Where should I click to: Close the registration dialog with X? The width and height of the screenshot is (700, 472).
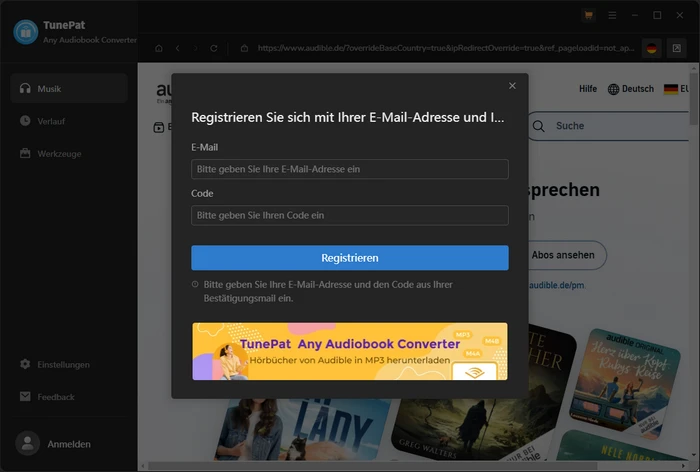point(512,86)
